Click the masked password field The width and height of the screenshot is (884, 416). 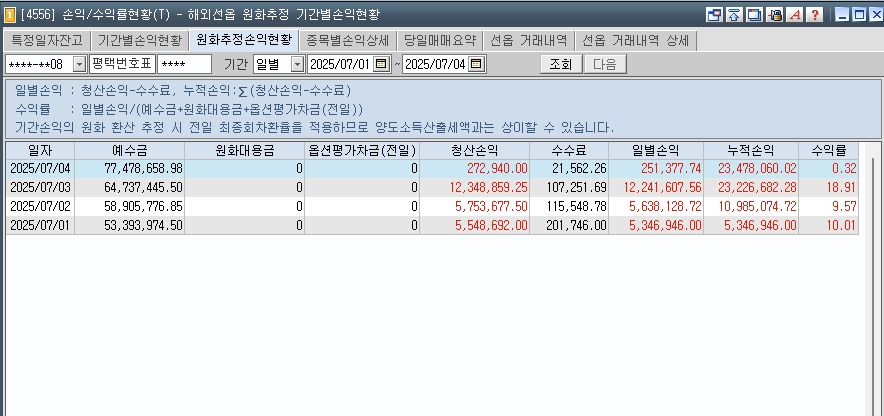tap(184, 64)
